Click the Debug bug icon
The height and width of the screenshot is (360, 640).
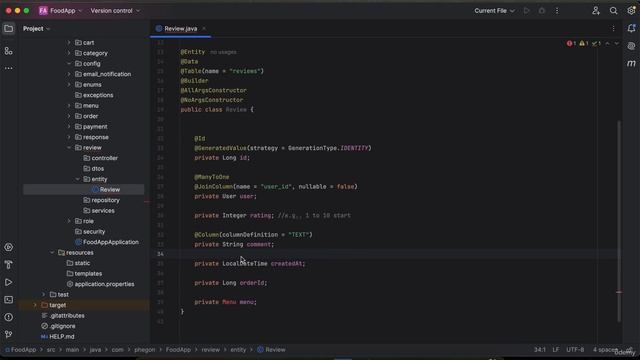point(542,11)
